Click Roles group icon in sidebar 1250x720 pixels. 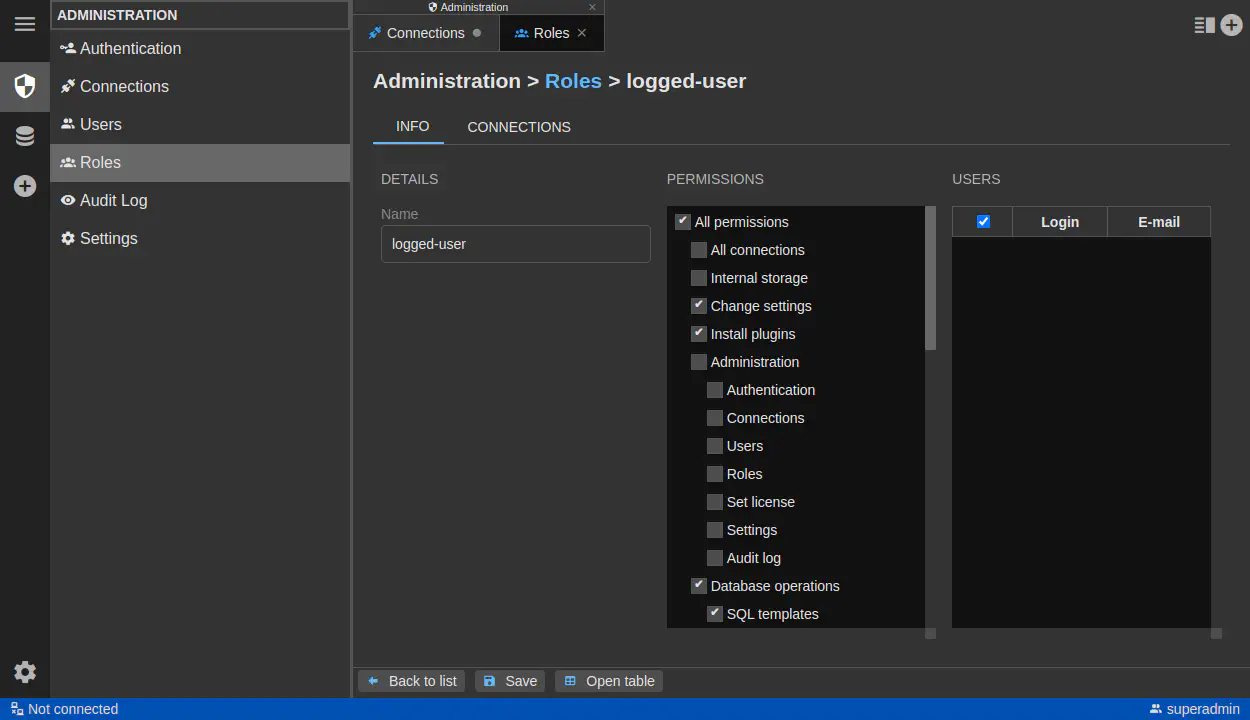point(68,162)
